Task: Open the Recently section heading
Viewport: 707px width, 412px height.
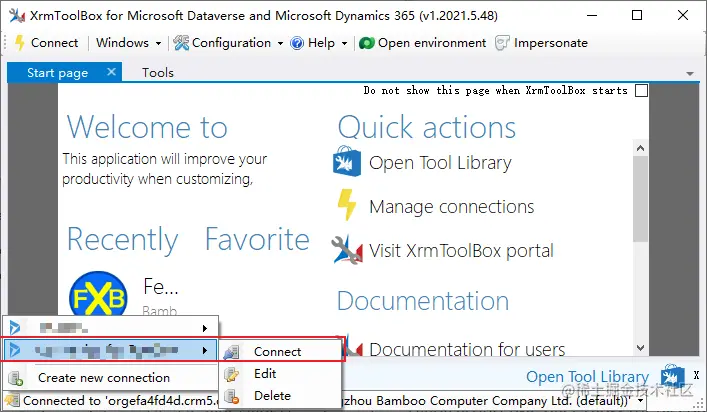Action: [x=123, y=239]
